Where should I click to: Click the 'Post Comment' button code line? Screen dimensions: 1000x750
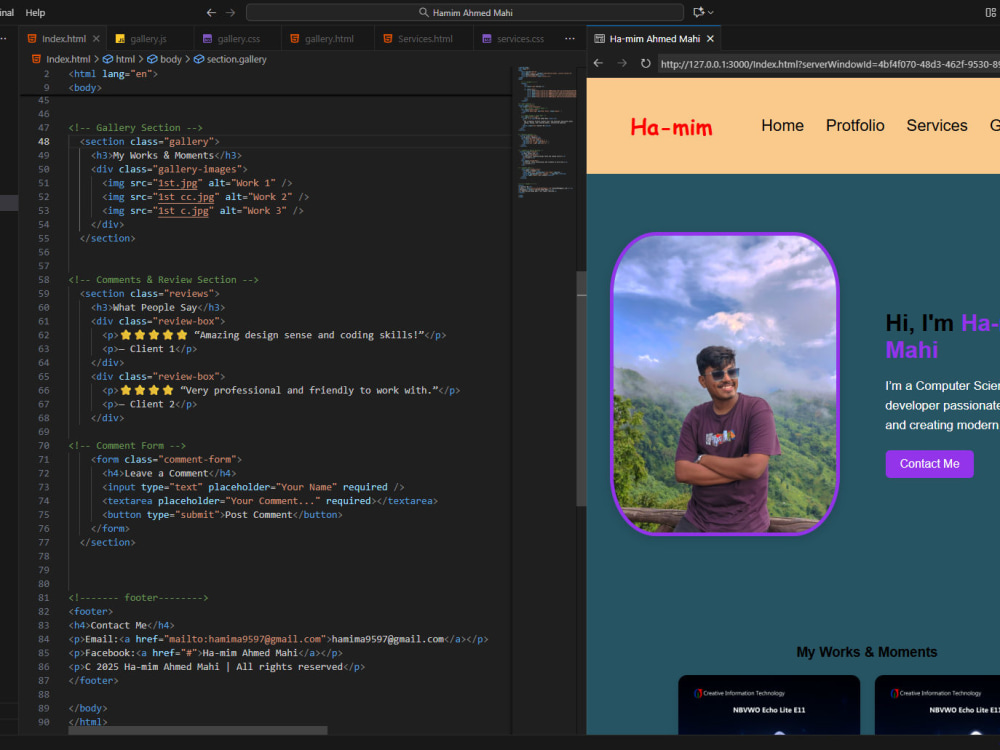click(x=222, y=515)
